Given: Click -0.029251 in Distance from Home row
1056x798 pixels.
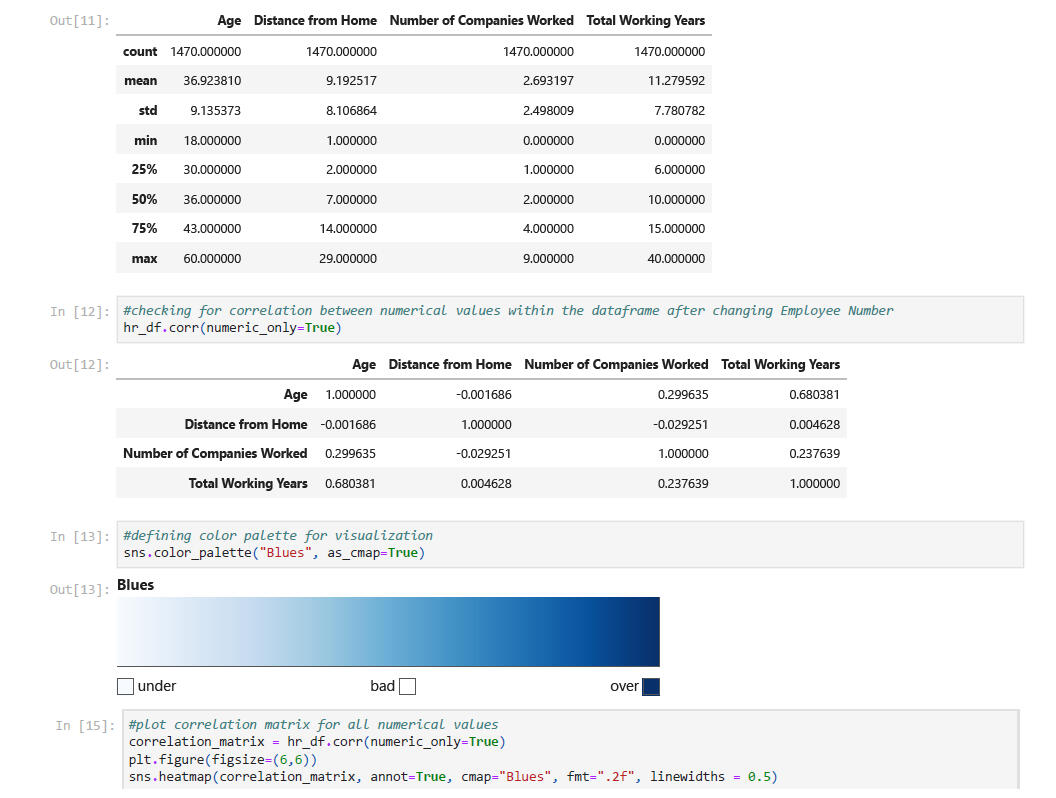Looking at the screenshot, I should 680,424.
